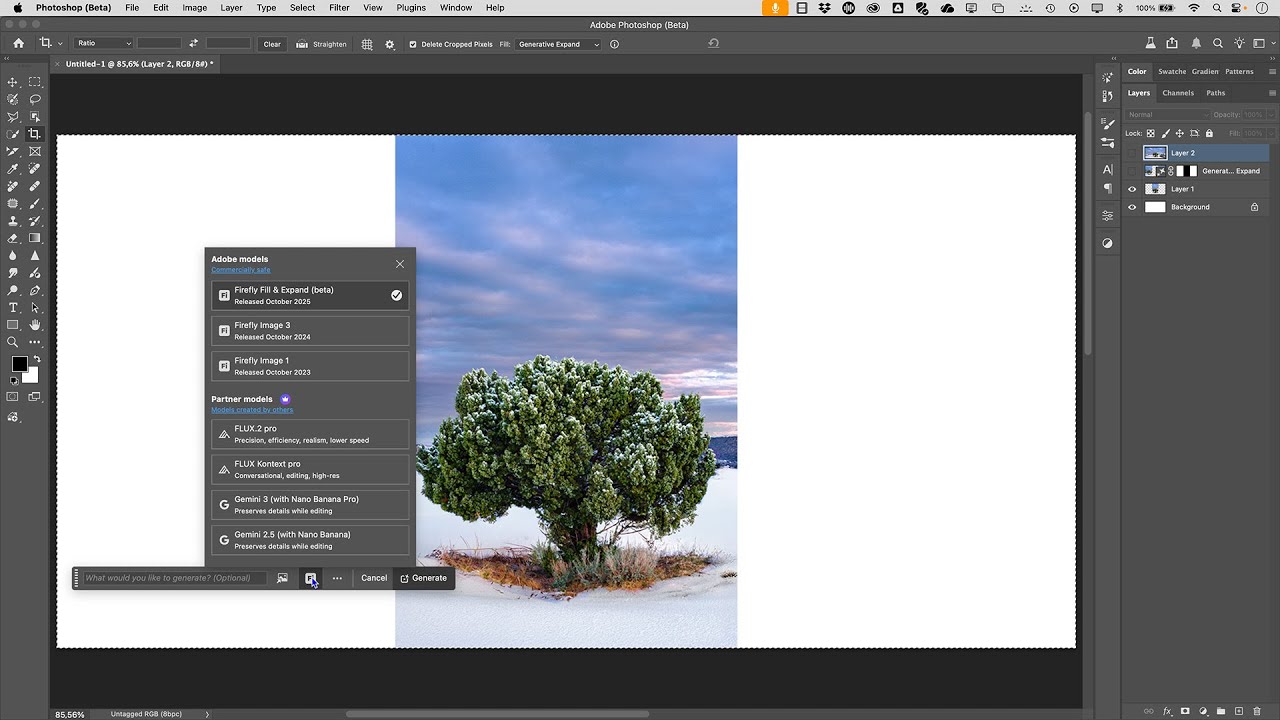Click the foreground color swatch
The width and height of the screenshot is (1280, 720).
click(19, 364)
